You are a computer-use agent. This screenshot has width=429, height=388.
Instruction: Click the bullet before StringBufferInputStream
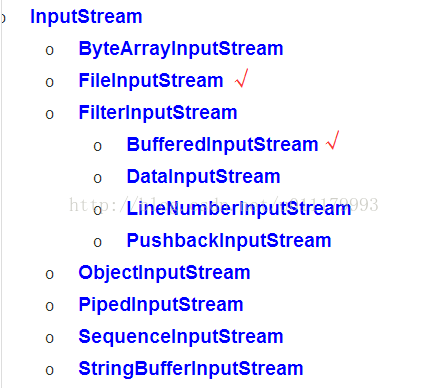click(50, 370)
